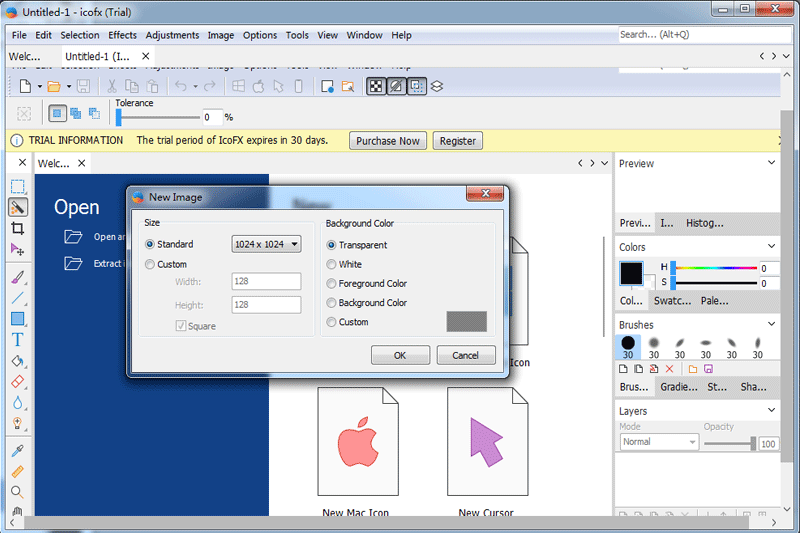Viewport: 800px width, 533px height.
Task: Click the layers stack toolbar icon
Action: 437,86
